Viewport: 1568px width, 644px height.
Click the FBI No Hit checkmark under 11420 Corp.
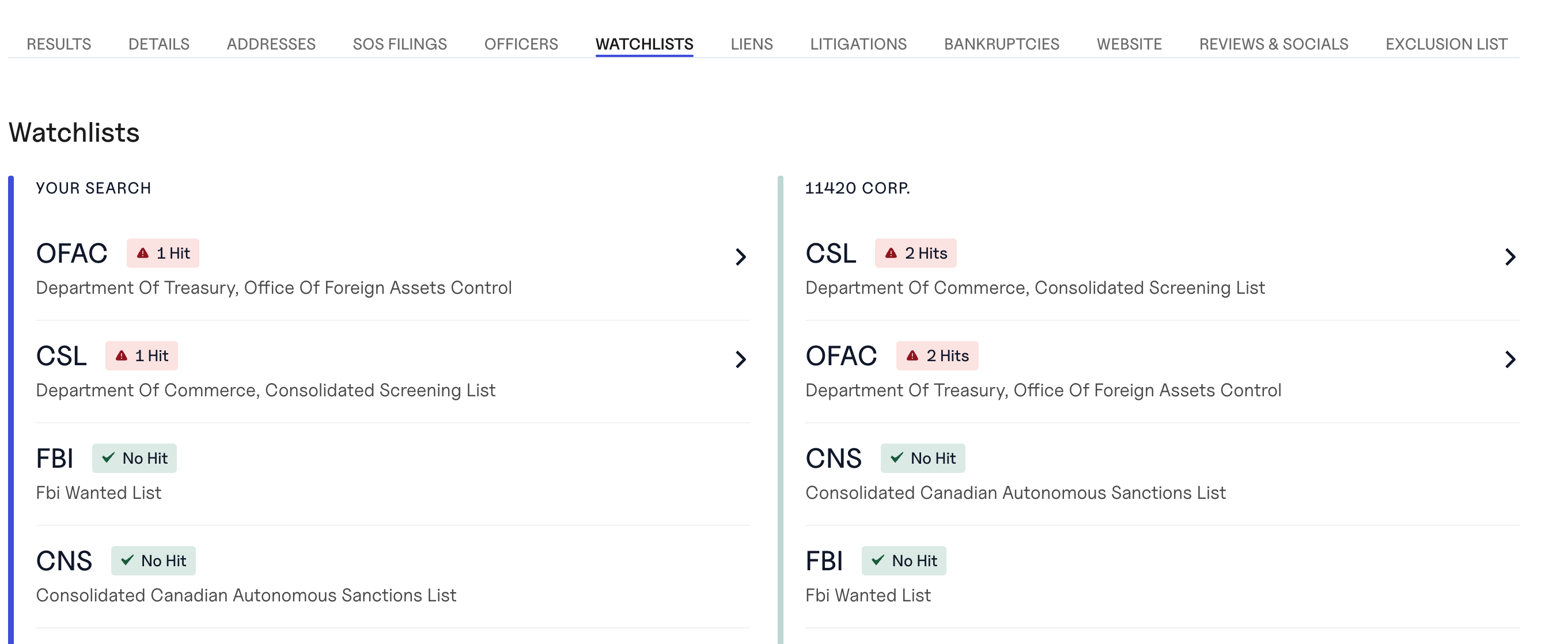878,560
